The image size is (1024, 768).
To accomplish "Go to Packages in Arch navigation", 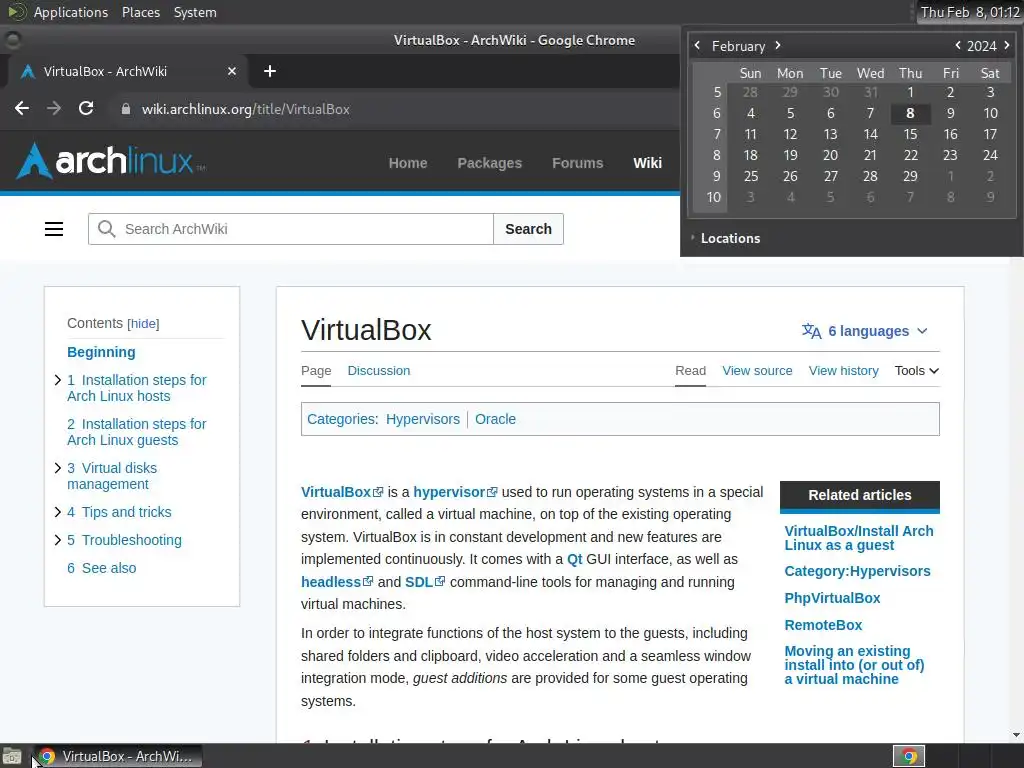I will [x=489, y=163].
